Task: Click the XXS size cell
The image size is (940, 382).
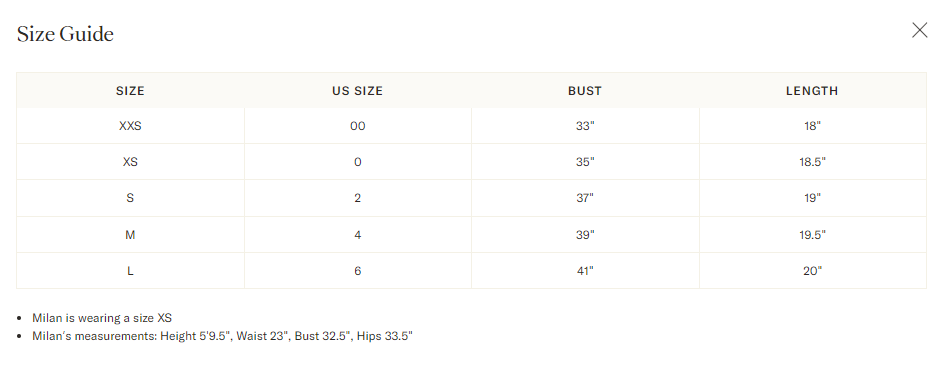Action: [x=130, y=126]
